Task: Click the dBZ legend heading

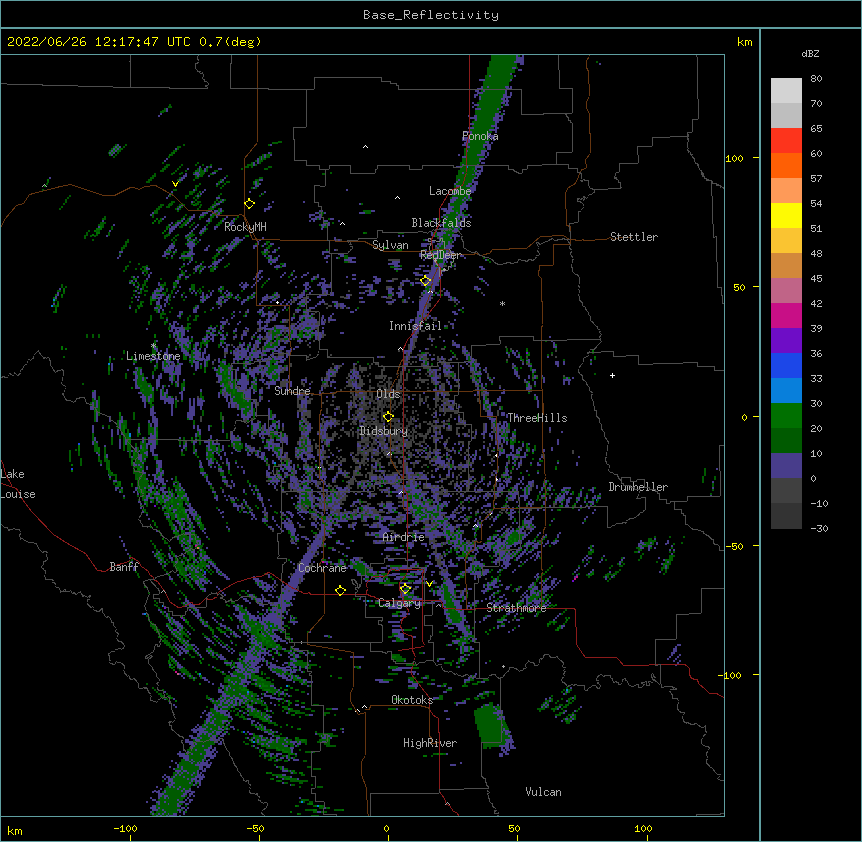Action: 810,53
